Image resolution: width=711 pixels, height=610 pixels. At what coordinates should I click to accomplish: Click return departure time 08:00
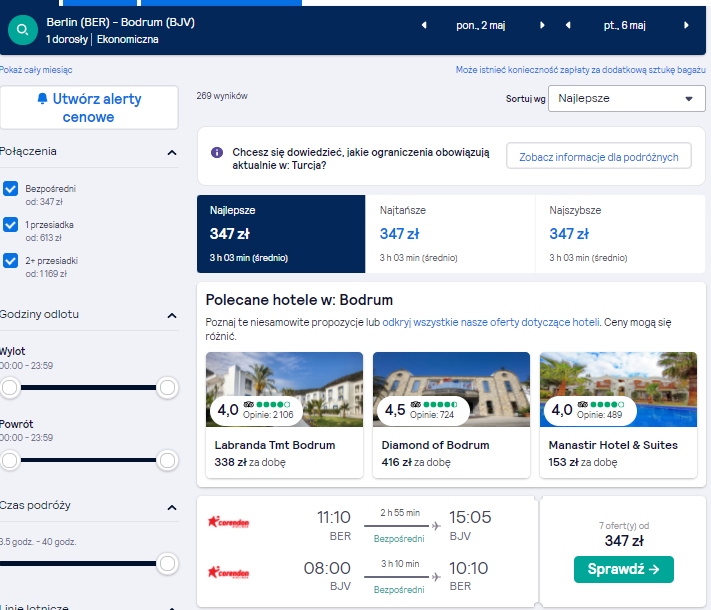click(x=327, y=568)
